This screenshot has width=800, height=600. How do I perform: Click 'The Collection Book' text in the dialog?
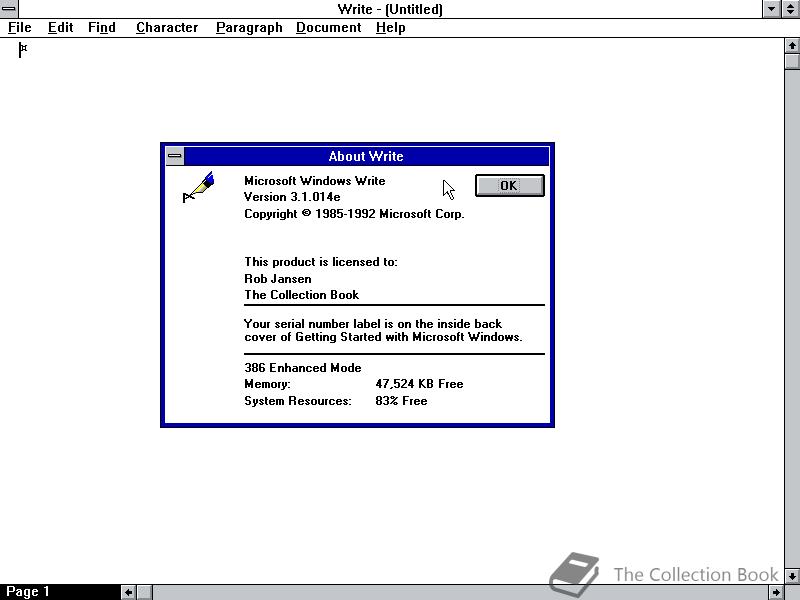tap(302, 295)
